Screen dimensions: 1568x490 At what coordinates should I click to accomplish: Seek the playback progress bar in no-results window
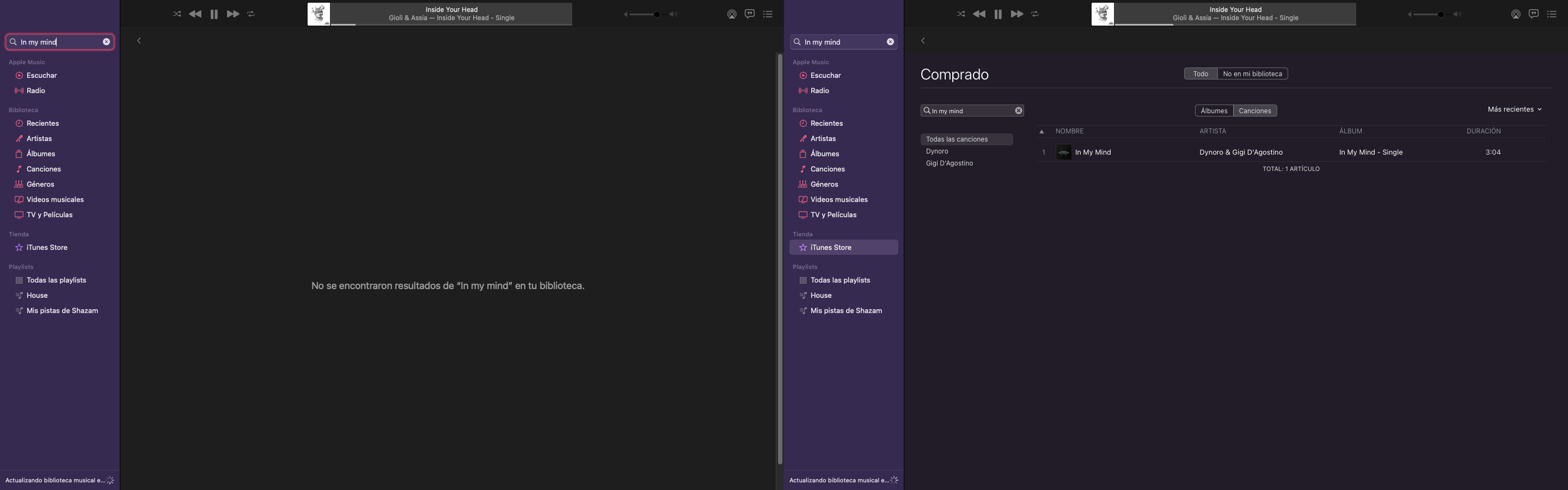click(x=451, y=24)
